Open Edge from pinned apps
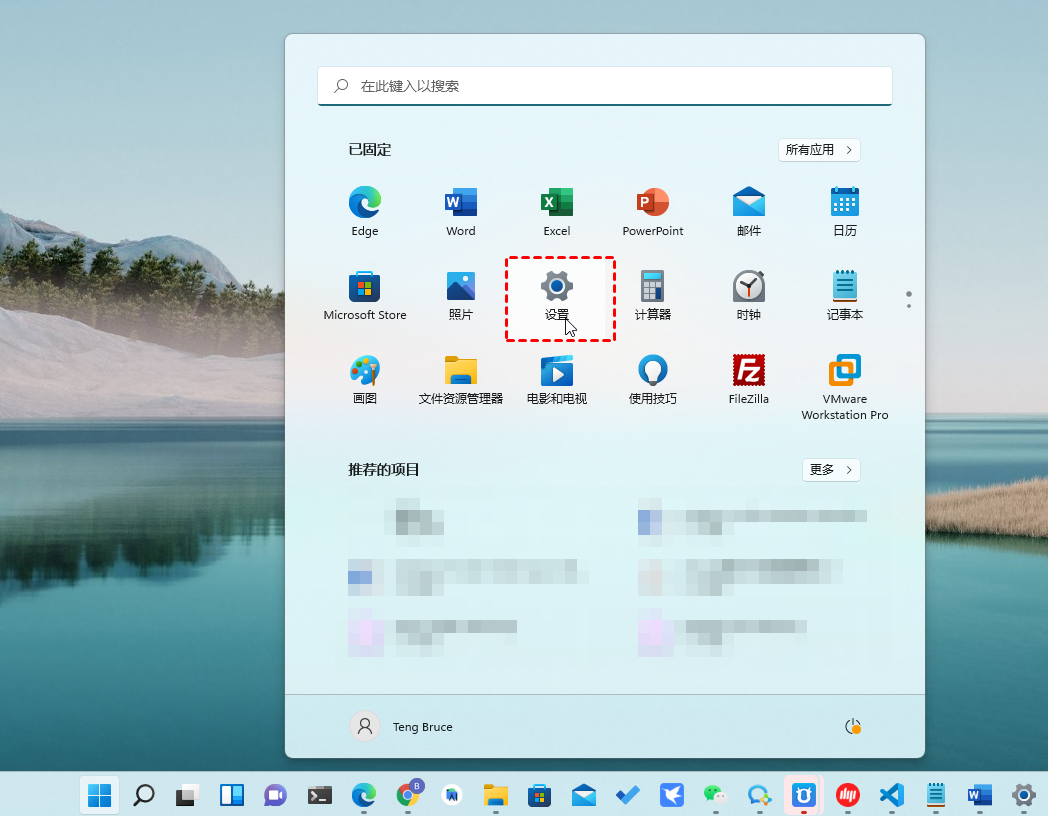Screen dimensions: 1048x816 tap(364, 212)
